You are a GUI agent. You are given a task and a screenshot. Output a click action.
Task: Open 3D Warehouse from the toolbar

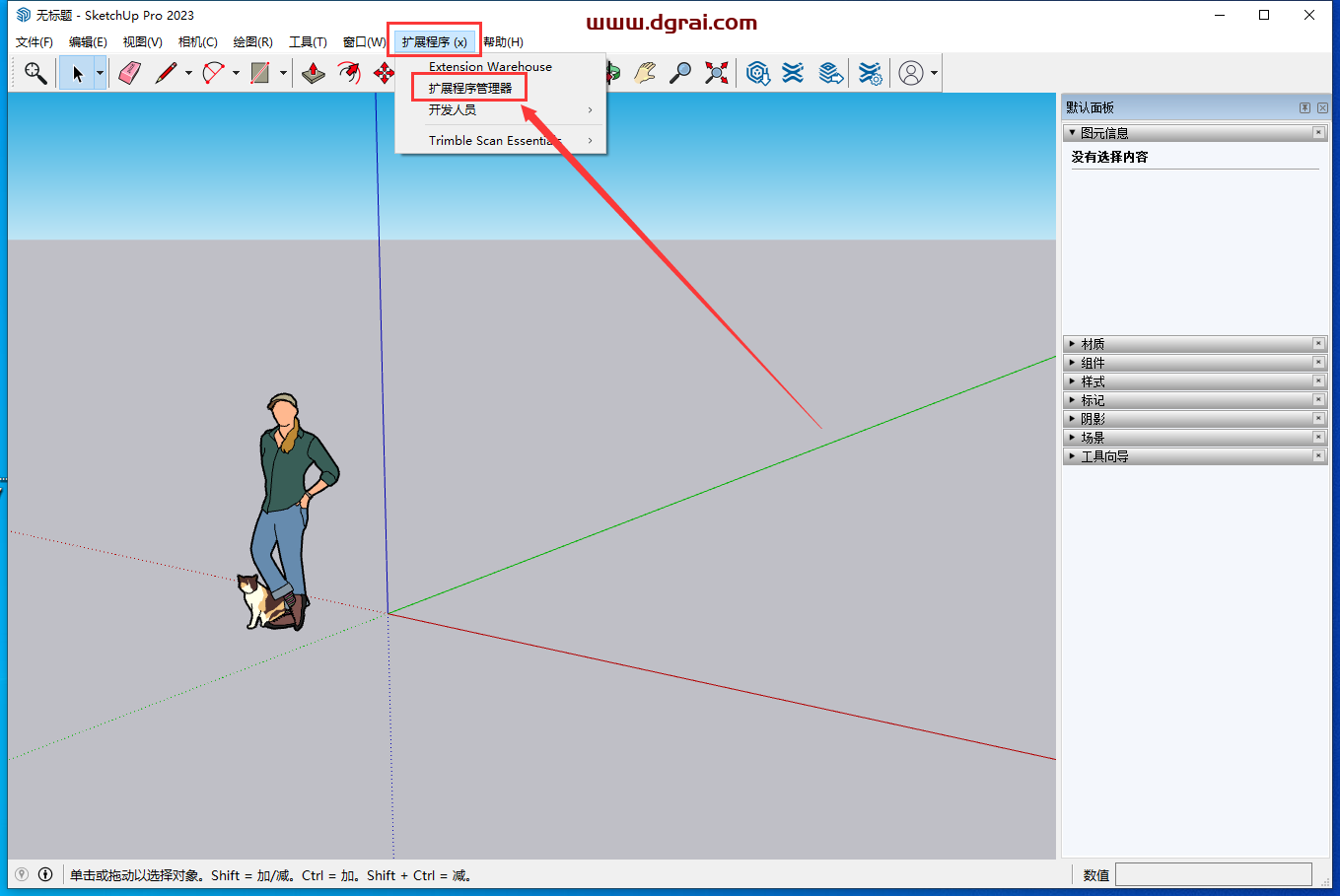coord(757,73)
